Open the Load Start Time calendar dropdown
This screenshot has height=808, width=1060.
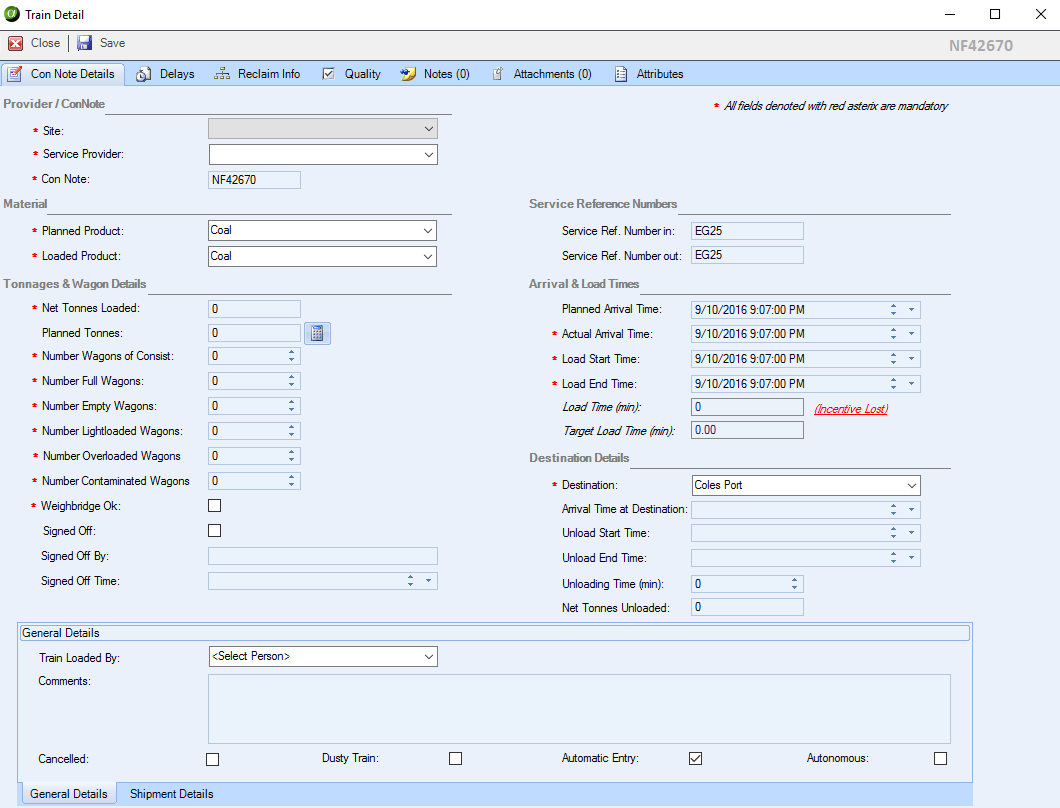point(911,359)
